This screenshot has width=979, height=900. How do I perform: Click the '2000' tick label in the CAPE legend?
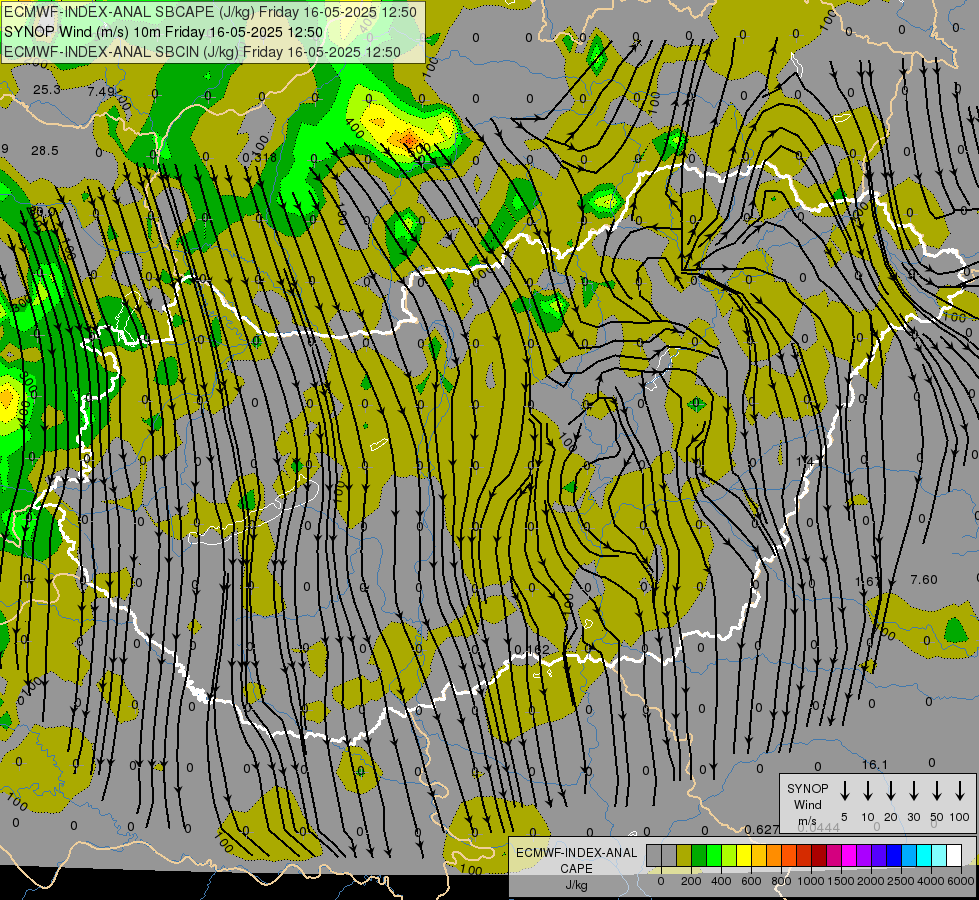[x=871, y=881]
